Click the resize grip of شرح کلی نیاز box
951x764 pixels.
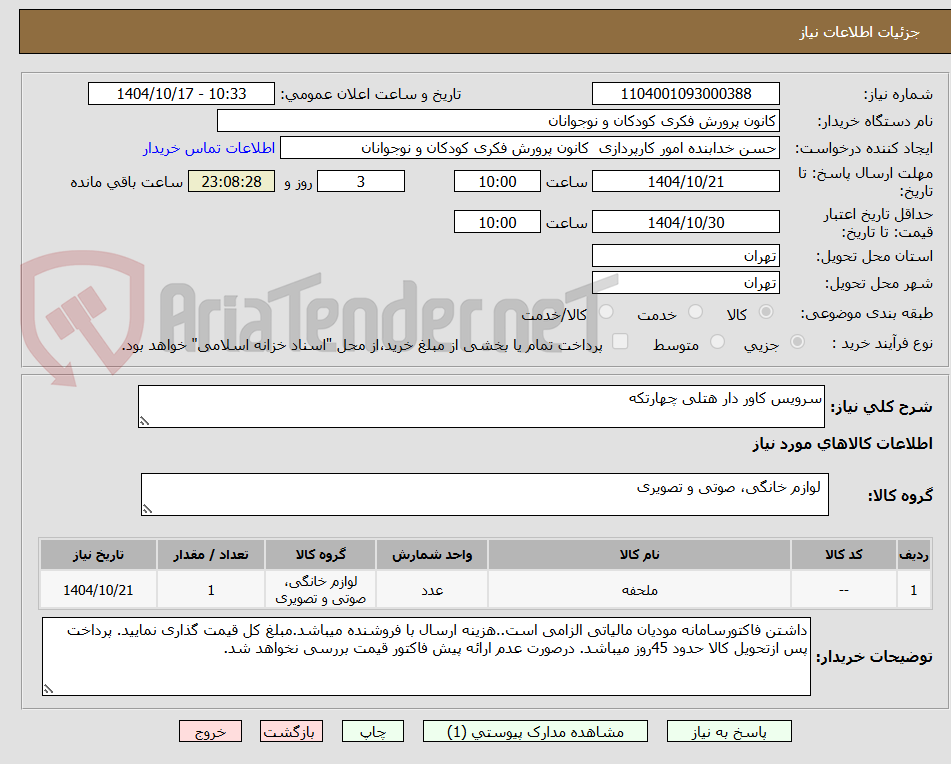tap(144, 421)
